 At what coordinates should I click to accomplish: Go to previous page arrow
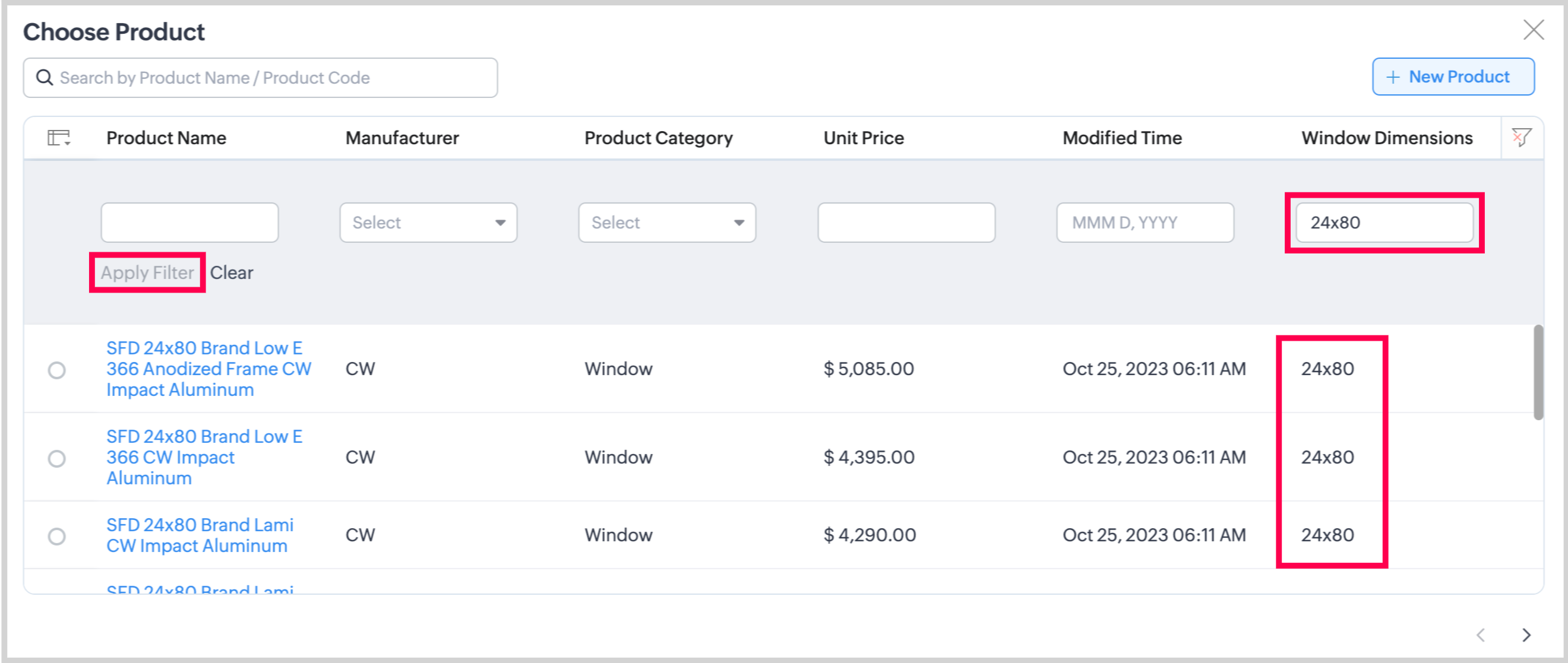[1481, 635]
